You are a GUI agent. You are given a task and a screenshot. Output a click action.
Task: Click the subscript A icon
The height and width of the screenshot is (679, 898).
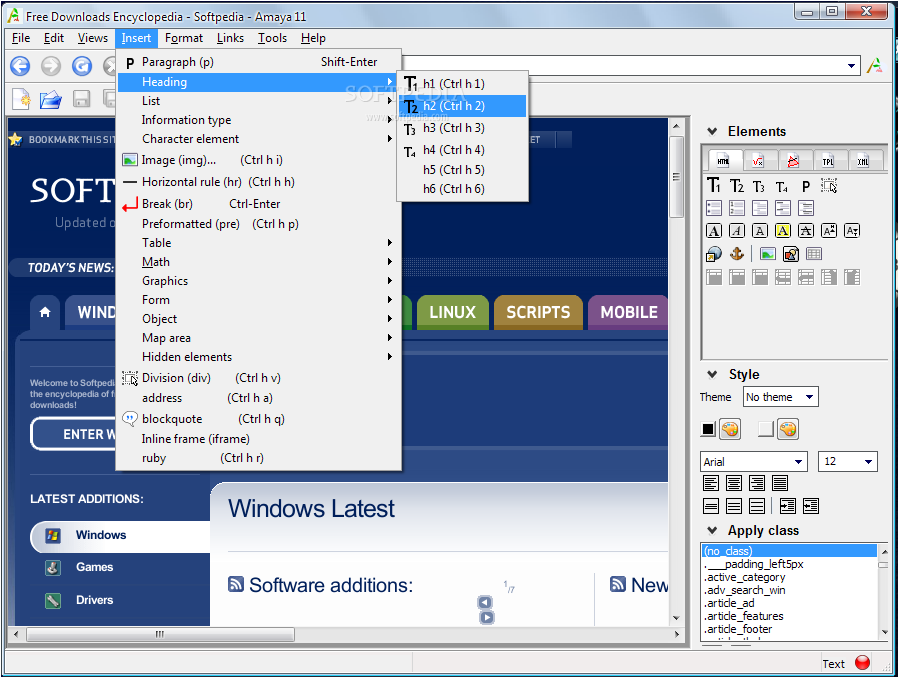coord(852,231)
